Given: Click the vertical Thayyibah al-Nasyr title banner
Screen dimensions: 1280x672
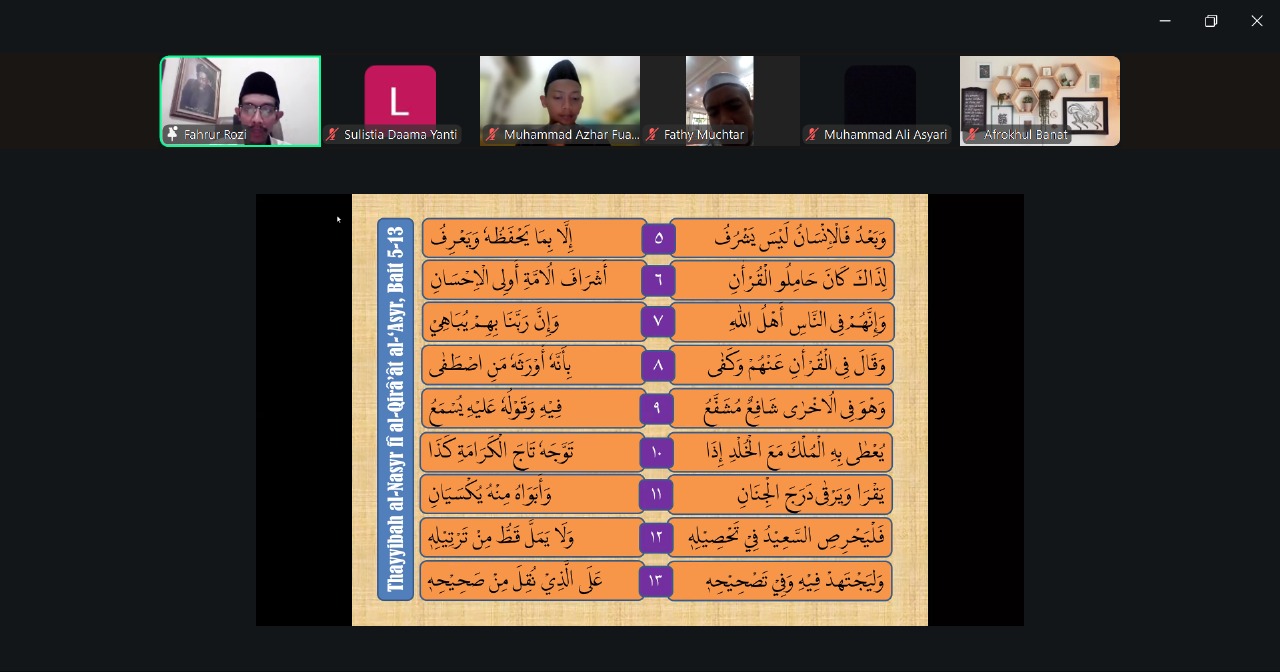Looking at the screenshot, I should coord(395,409).
